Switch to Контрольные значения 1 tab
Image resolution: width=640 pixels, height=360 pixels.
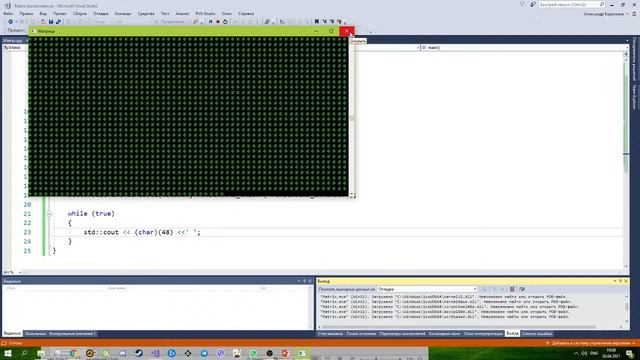pos(72,334)
